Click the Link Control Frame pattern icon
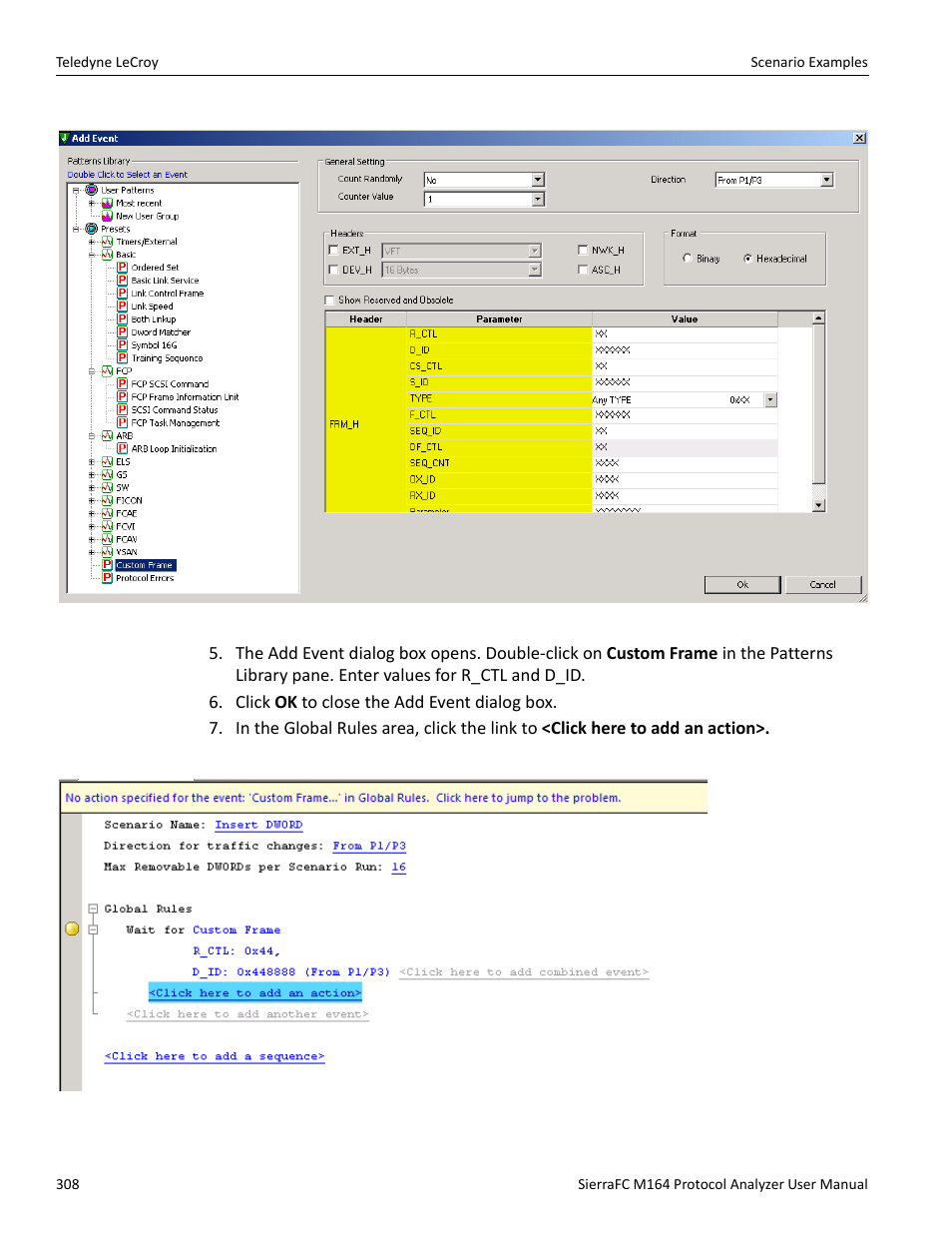The image size is (952, 1233). click(x=123, y=294)
